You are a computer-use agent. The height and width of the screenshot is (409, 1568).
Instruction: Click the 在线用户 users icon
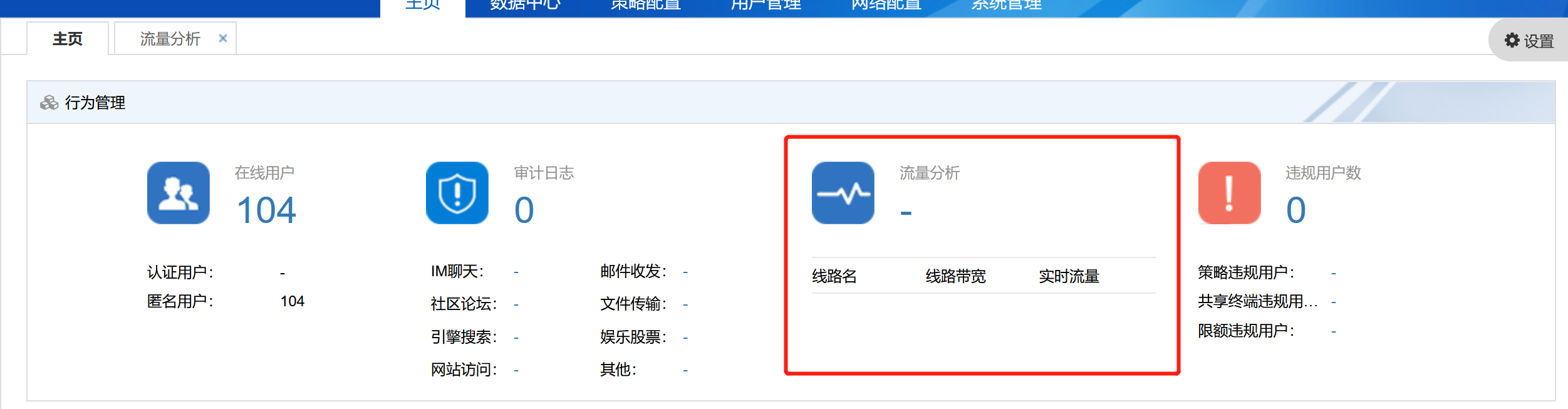point(179,193)
